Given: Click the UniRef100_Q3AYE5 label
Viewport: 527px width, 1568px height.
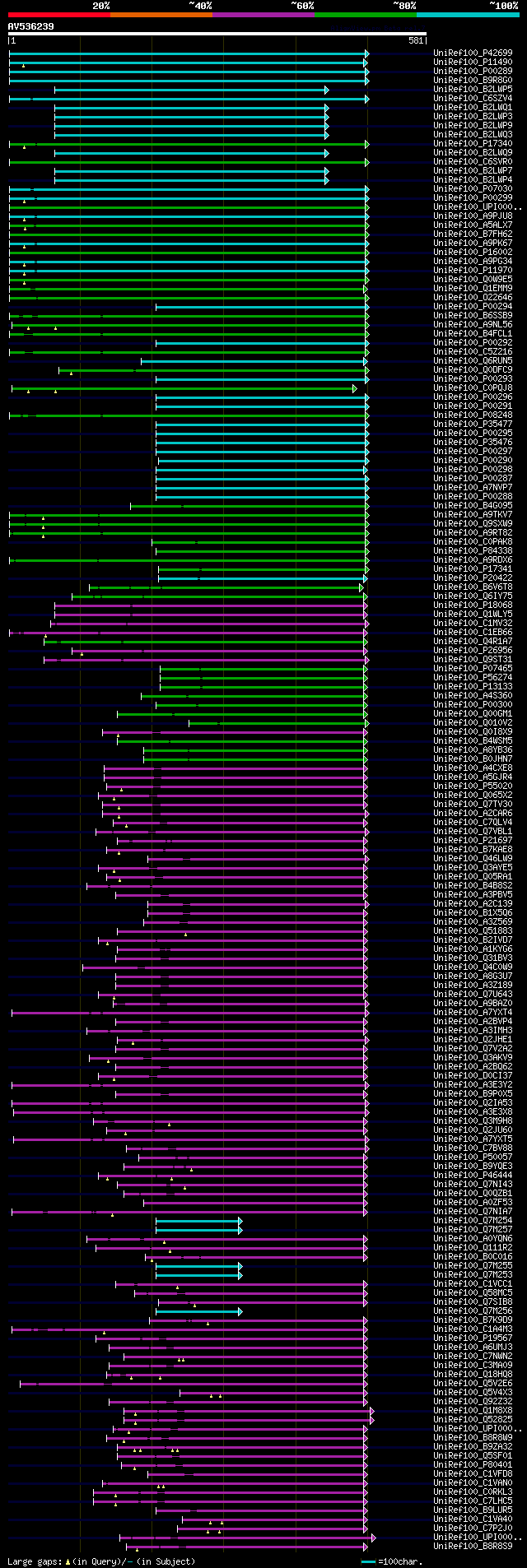Looking at the screenshot, I should pos(473,868).
